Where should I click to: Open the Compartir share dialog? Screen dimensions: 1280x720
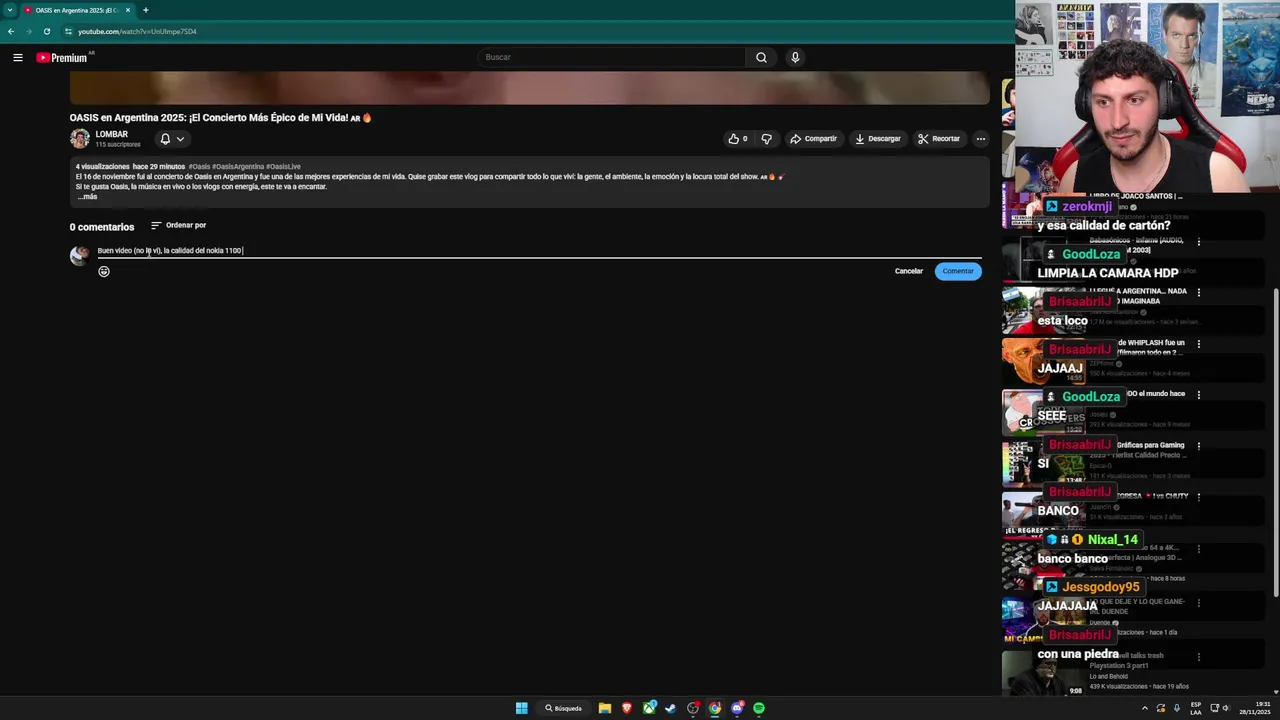813,139
